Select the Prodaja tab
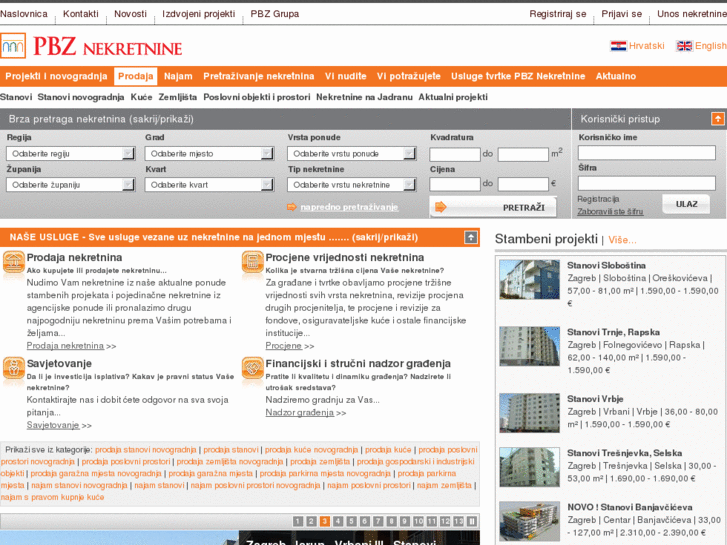This screenshot has height=545, width=727. tap(135, 76)
